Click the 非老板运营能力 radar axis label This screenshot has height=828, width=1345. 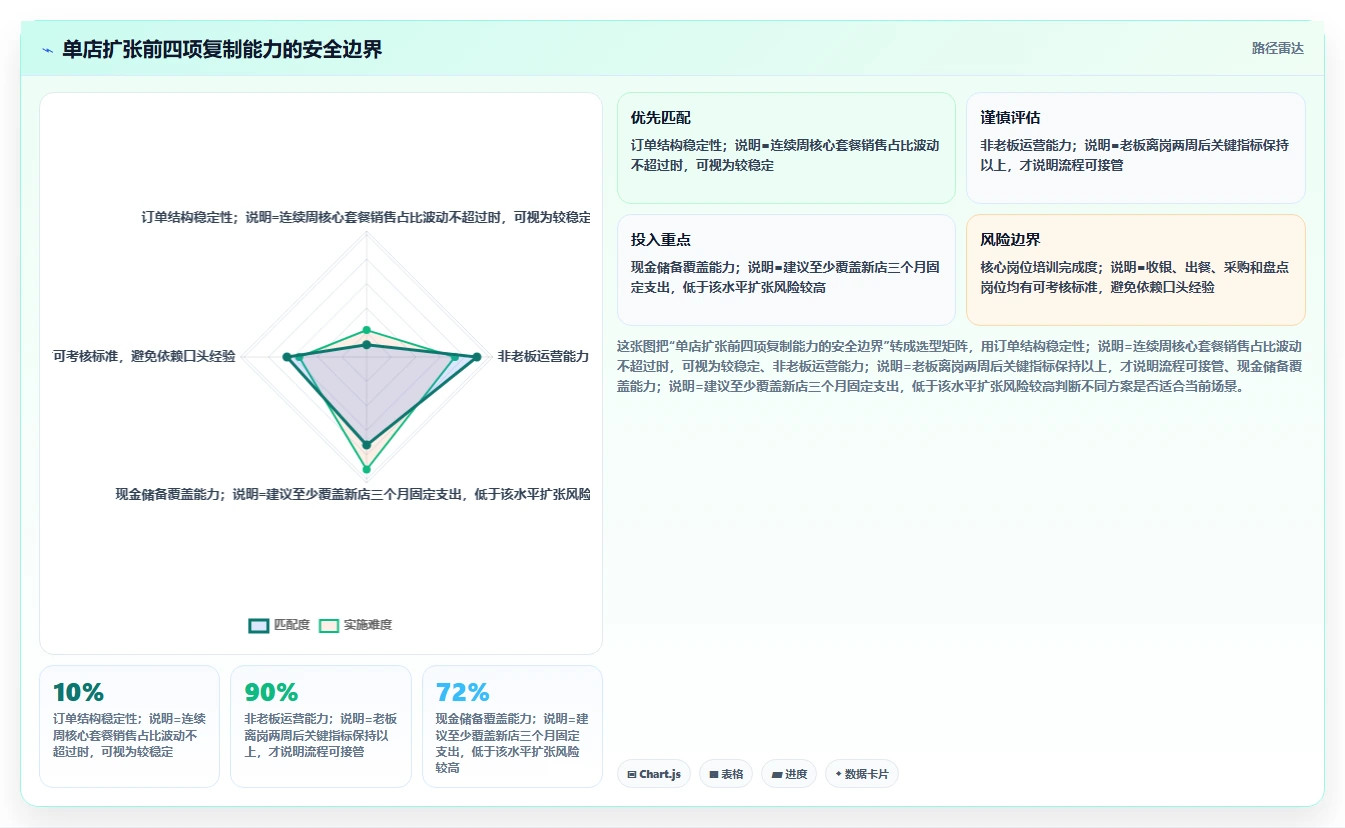coord(543,356)
